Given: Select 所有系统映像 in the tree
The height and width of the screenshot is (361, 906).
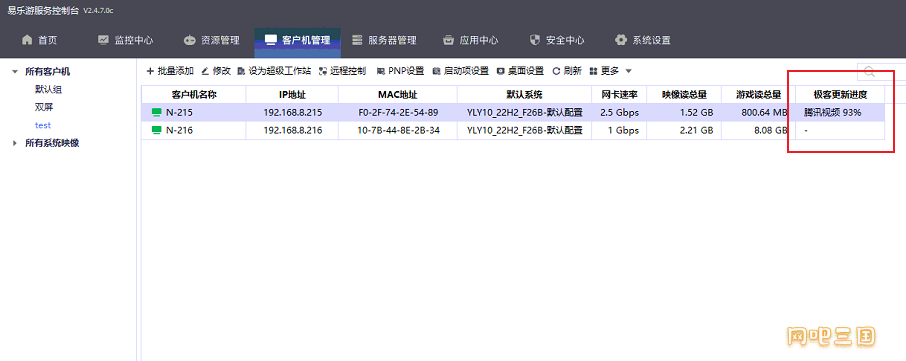Looking at the screenshot, I should 52,143.
